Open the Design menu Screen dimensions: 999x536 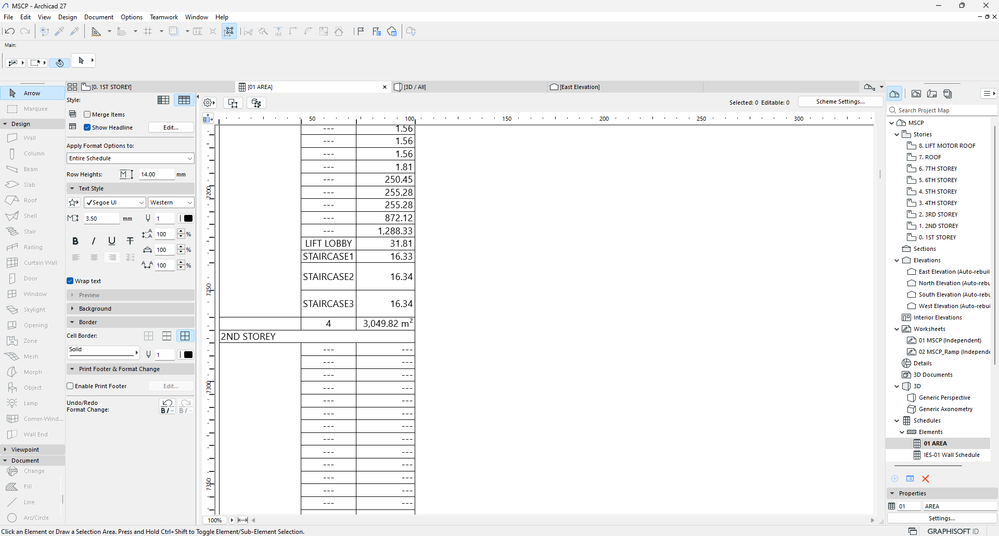tap(68, 17)
